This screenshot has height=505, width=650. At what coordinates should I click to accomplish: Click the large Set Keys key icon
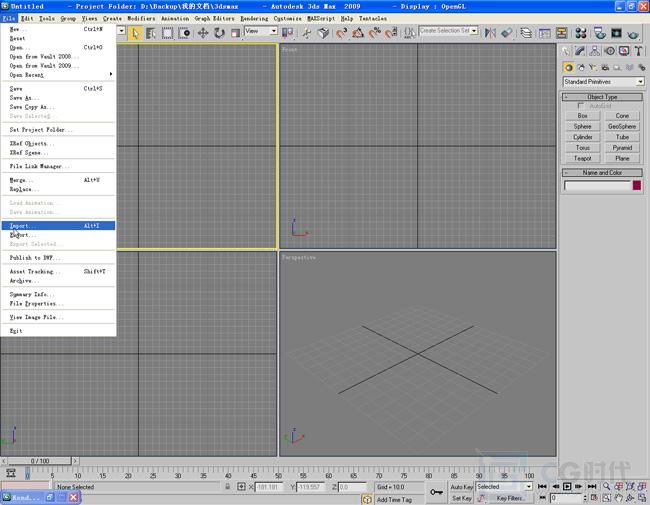(x=436, y=492)
